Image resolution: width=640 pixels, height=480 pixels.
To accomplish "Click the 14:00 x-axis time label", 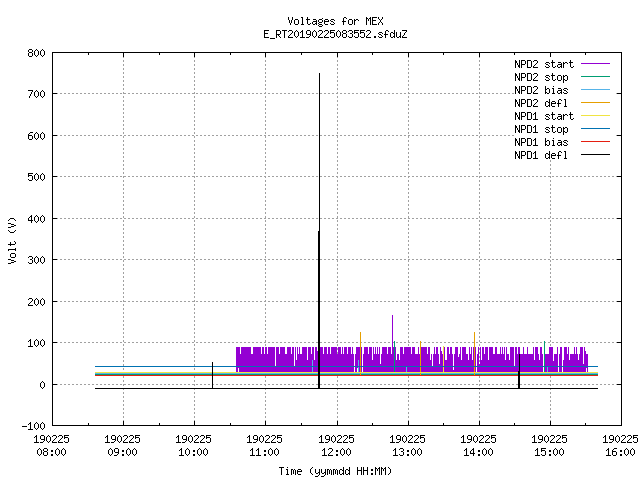I will click(x=478, y=452).
